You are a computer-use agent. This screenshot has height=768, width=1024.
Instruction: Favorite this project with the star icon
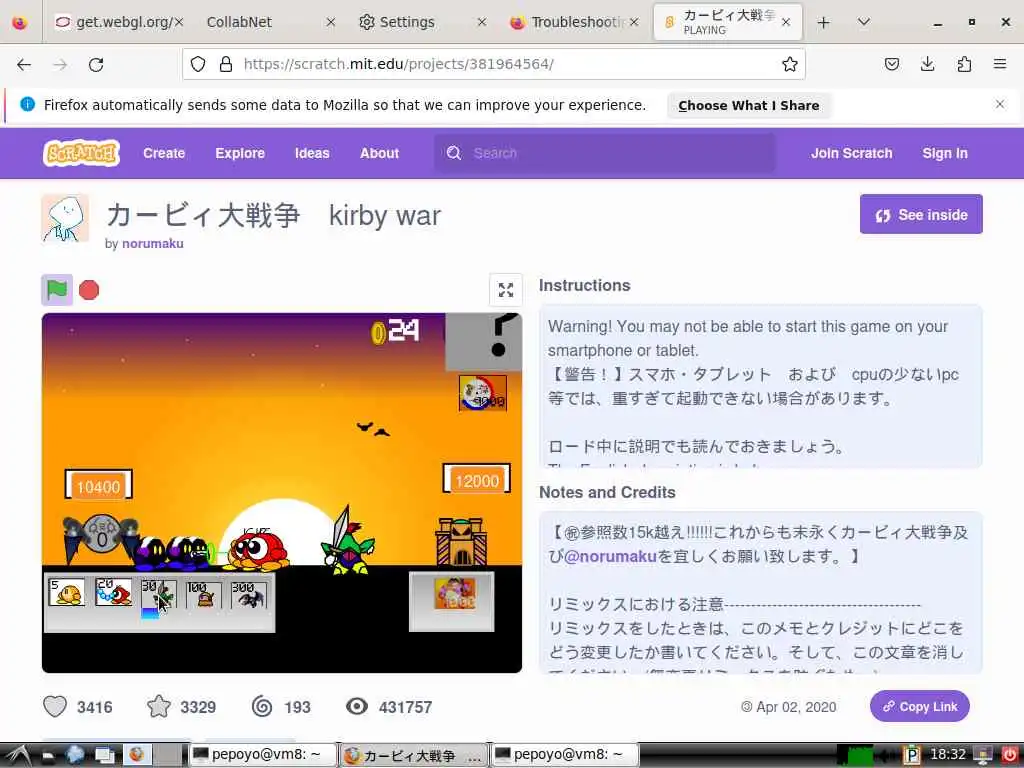point(159,707)
